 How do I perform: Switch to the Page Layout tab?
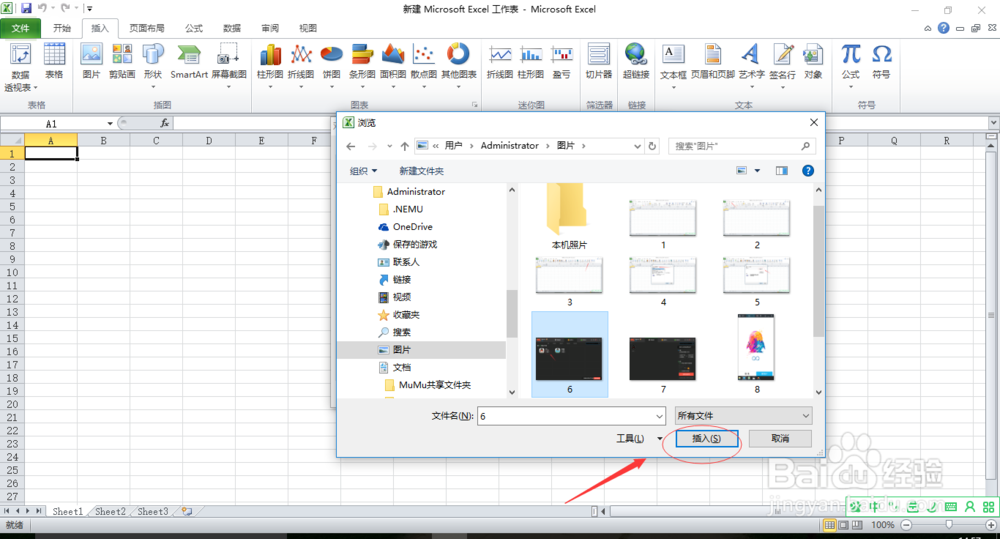point(147,28)
